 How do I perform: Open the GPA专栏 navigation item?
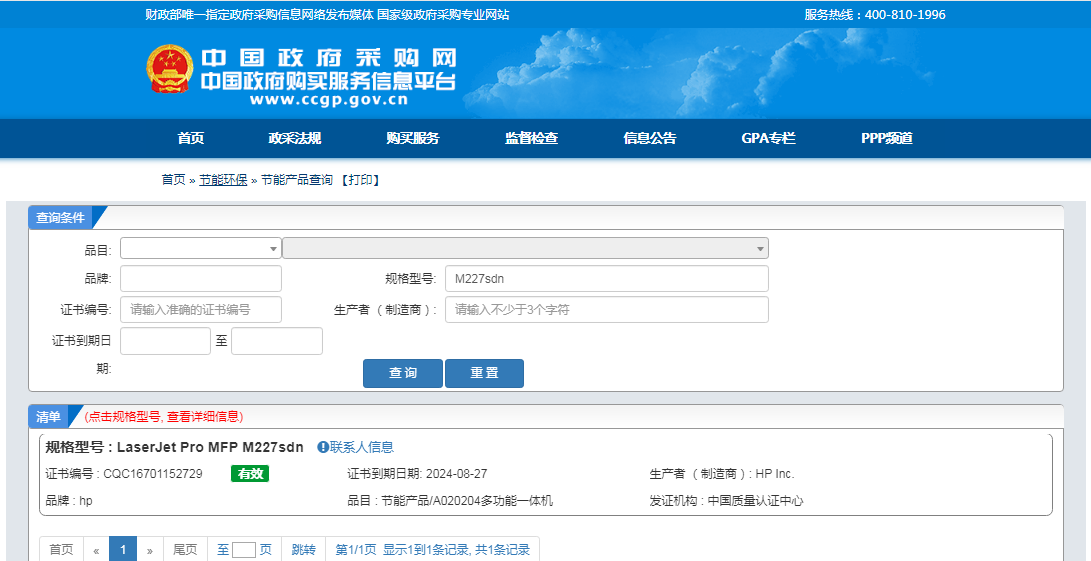768,139
